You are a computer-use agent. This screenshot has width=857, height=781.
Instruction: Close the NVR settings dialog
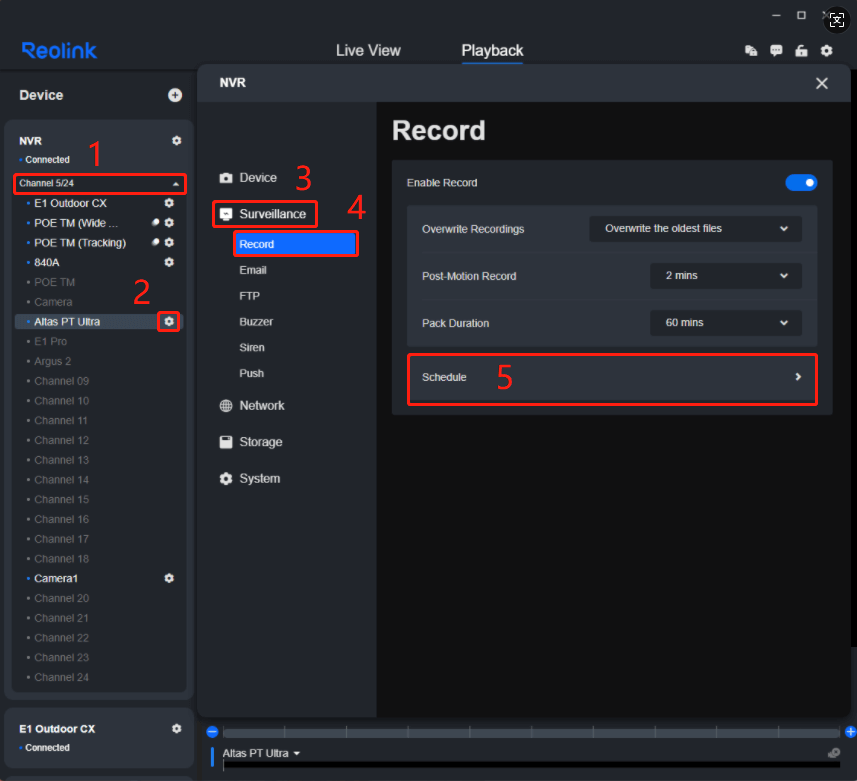[821, 83]
